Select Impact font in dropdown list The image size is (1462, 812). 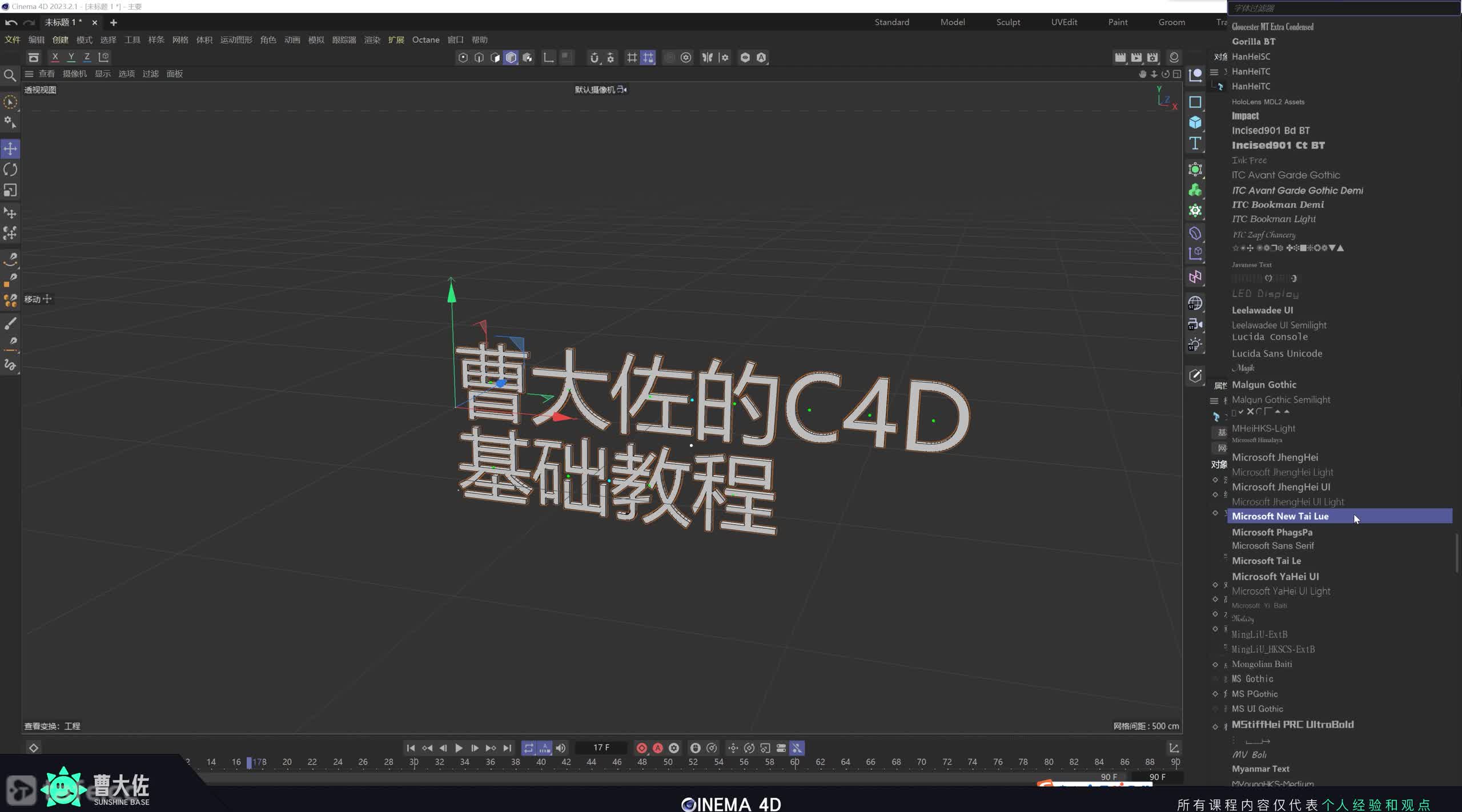click(1245, 116)
